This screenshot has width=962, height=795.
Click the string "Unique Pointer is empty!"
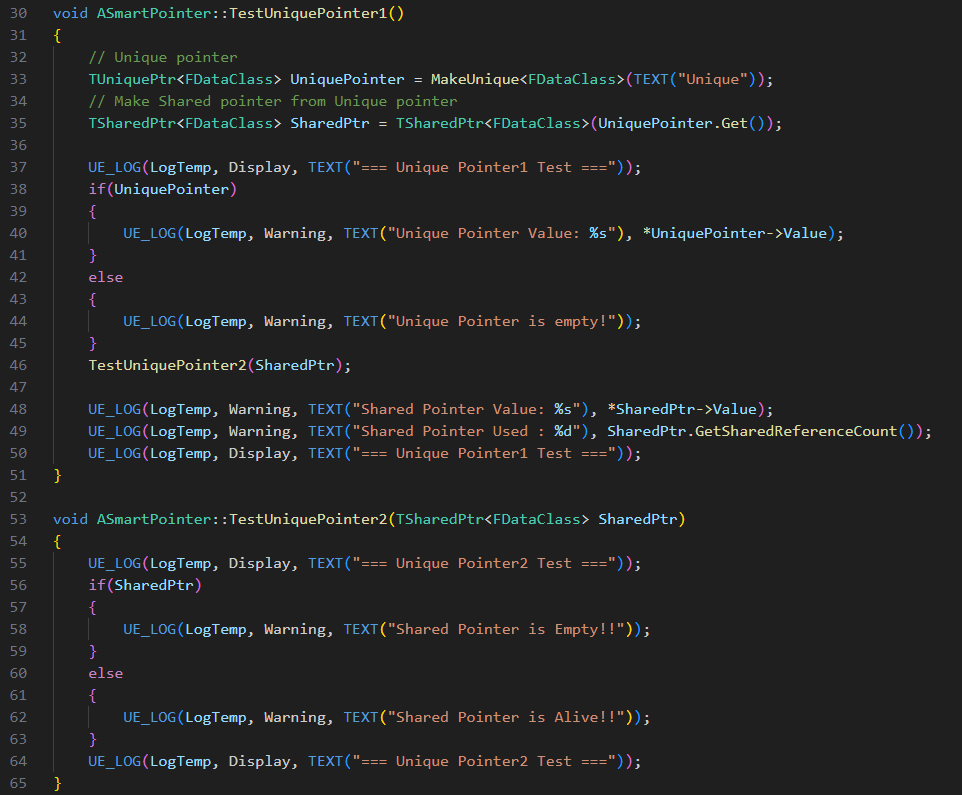pyautogui.click(x=501, y=321)
